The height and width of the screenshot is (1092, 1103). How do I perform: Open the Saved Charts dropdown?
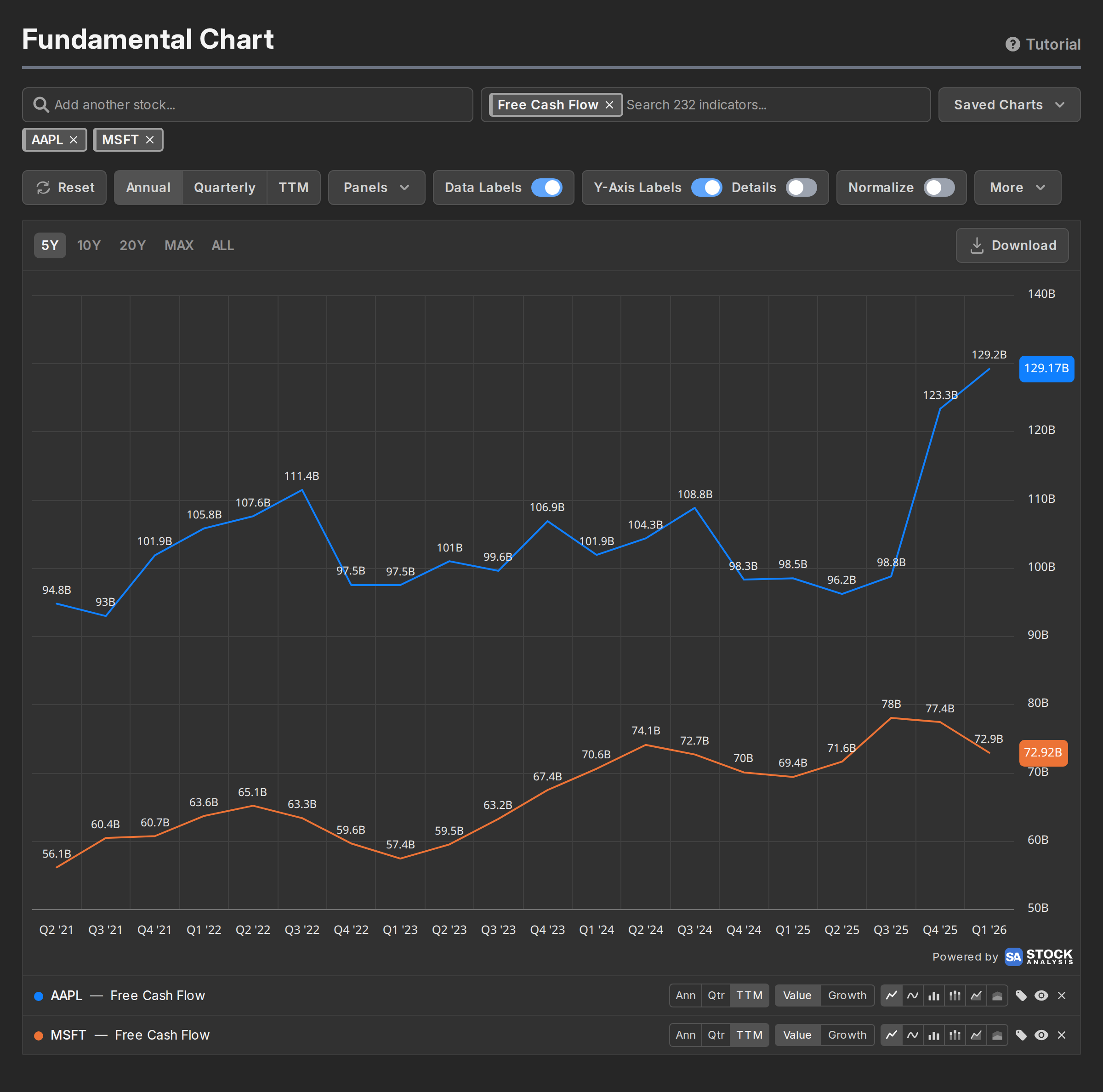point(1009,105)
